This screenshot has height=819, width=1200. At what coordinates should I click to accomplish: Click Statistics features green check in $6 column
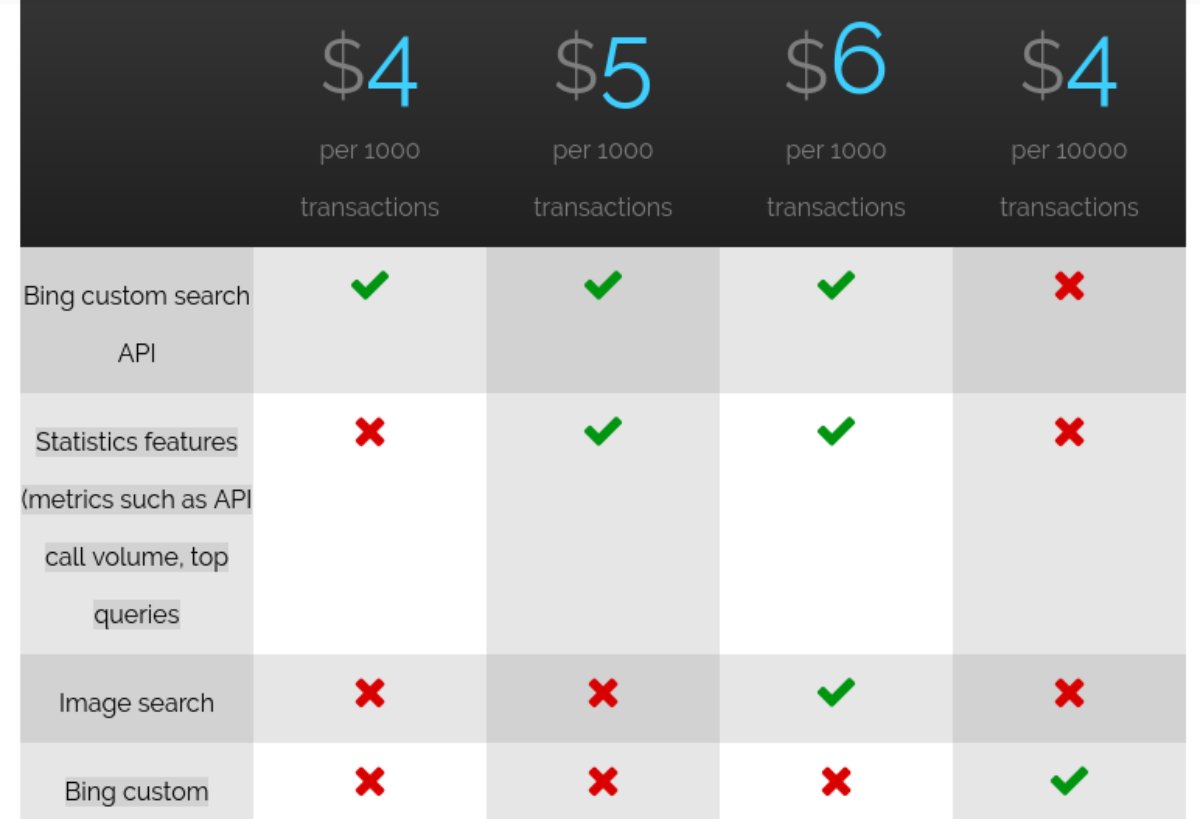(x=835, y=432)
